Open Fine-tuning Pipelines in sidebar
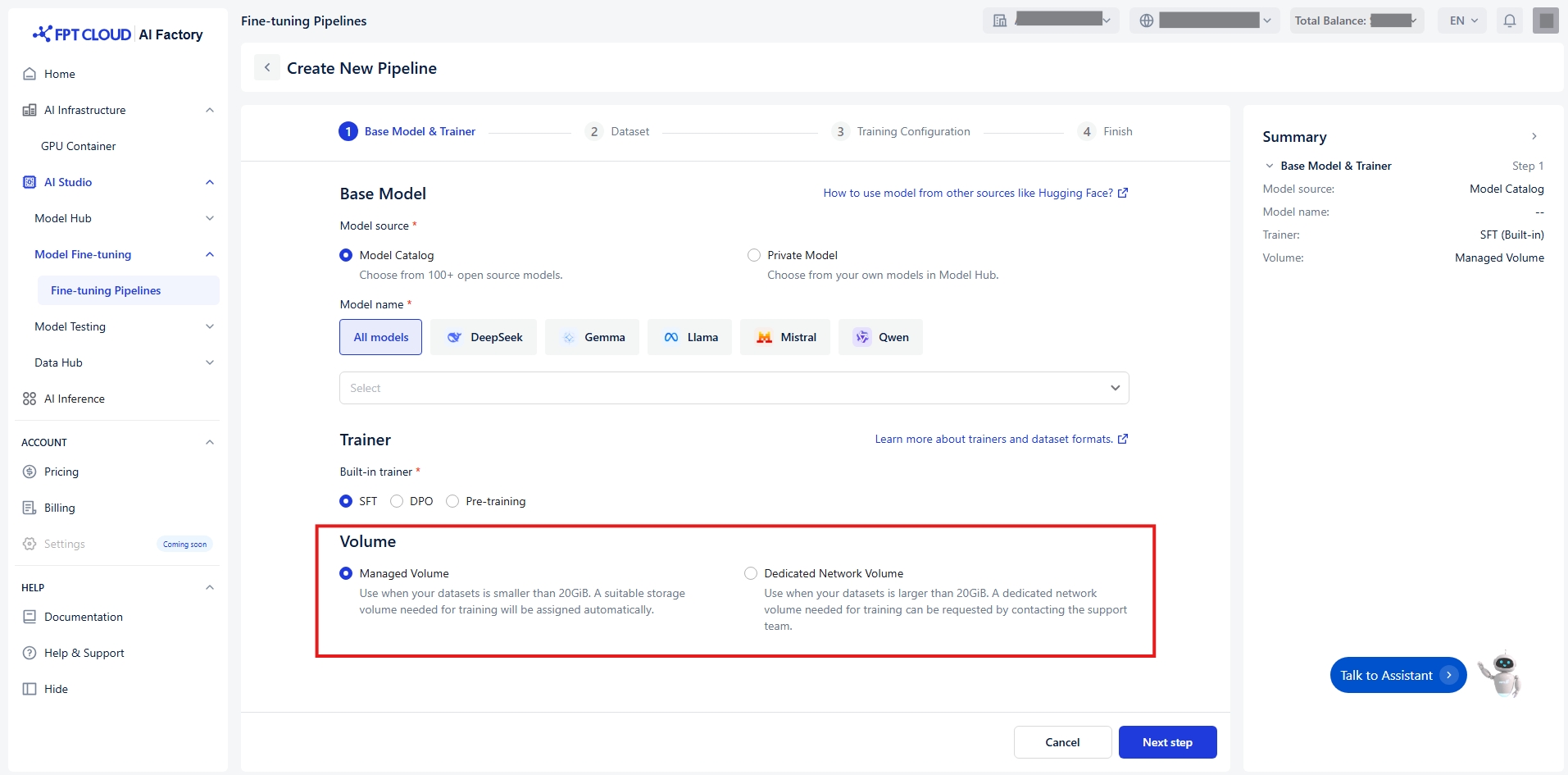 tap(106, 290)
